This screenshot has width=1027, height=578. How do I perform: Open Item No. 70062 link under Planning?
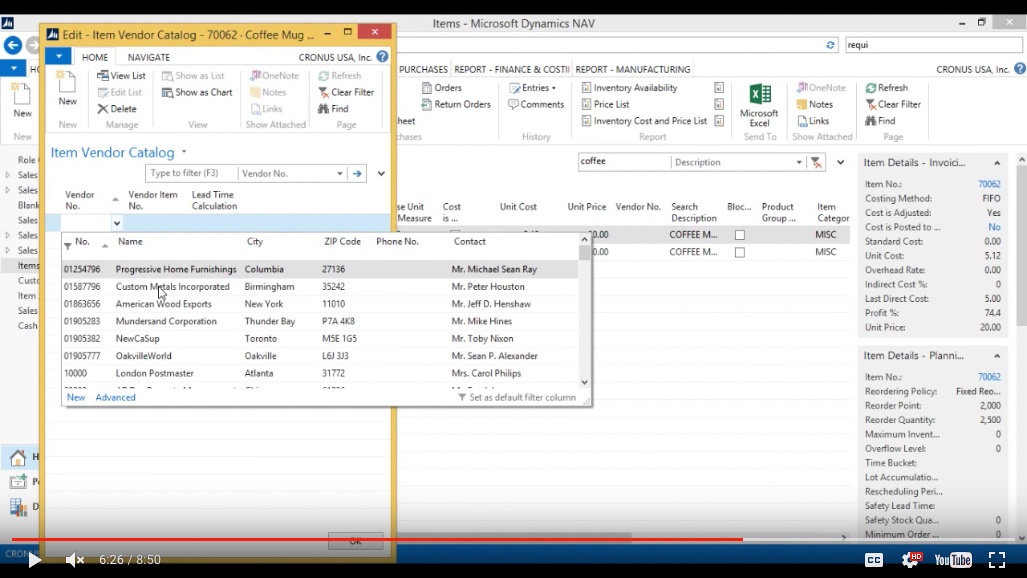(x=989, y=377)
